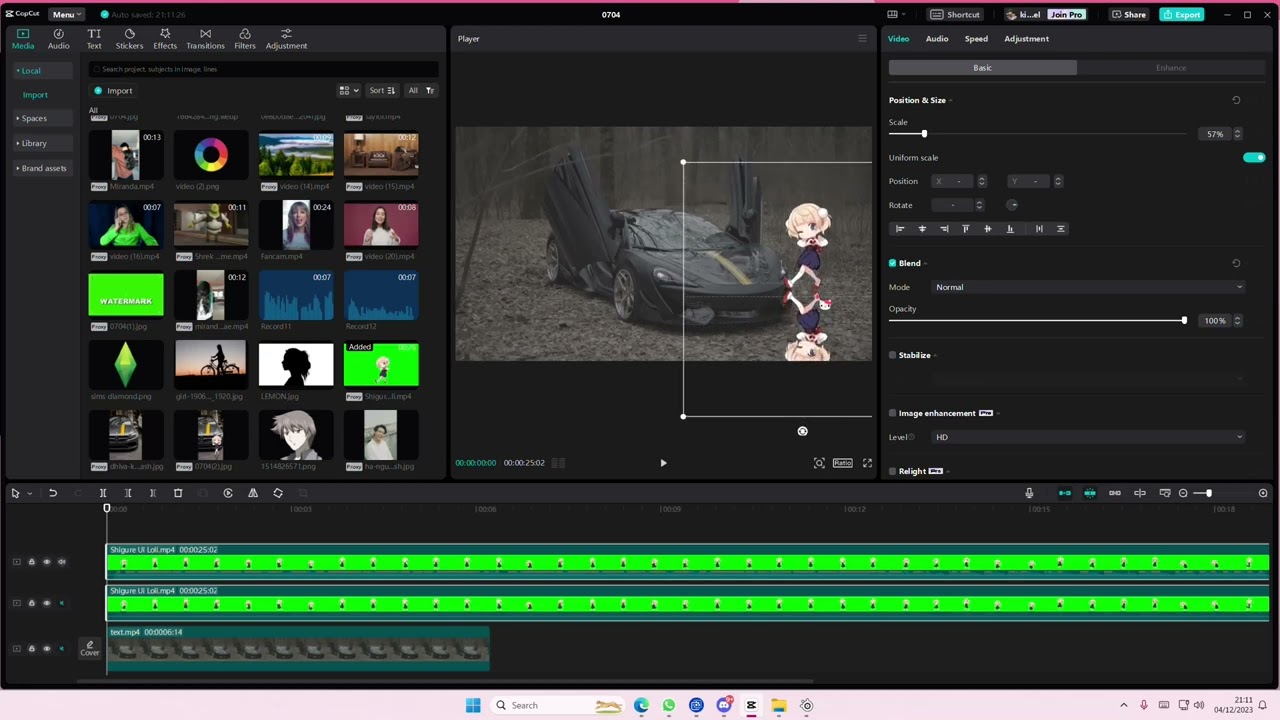Click the align top icon

tap(965, 229)
